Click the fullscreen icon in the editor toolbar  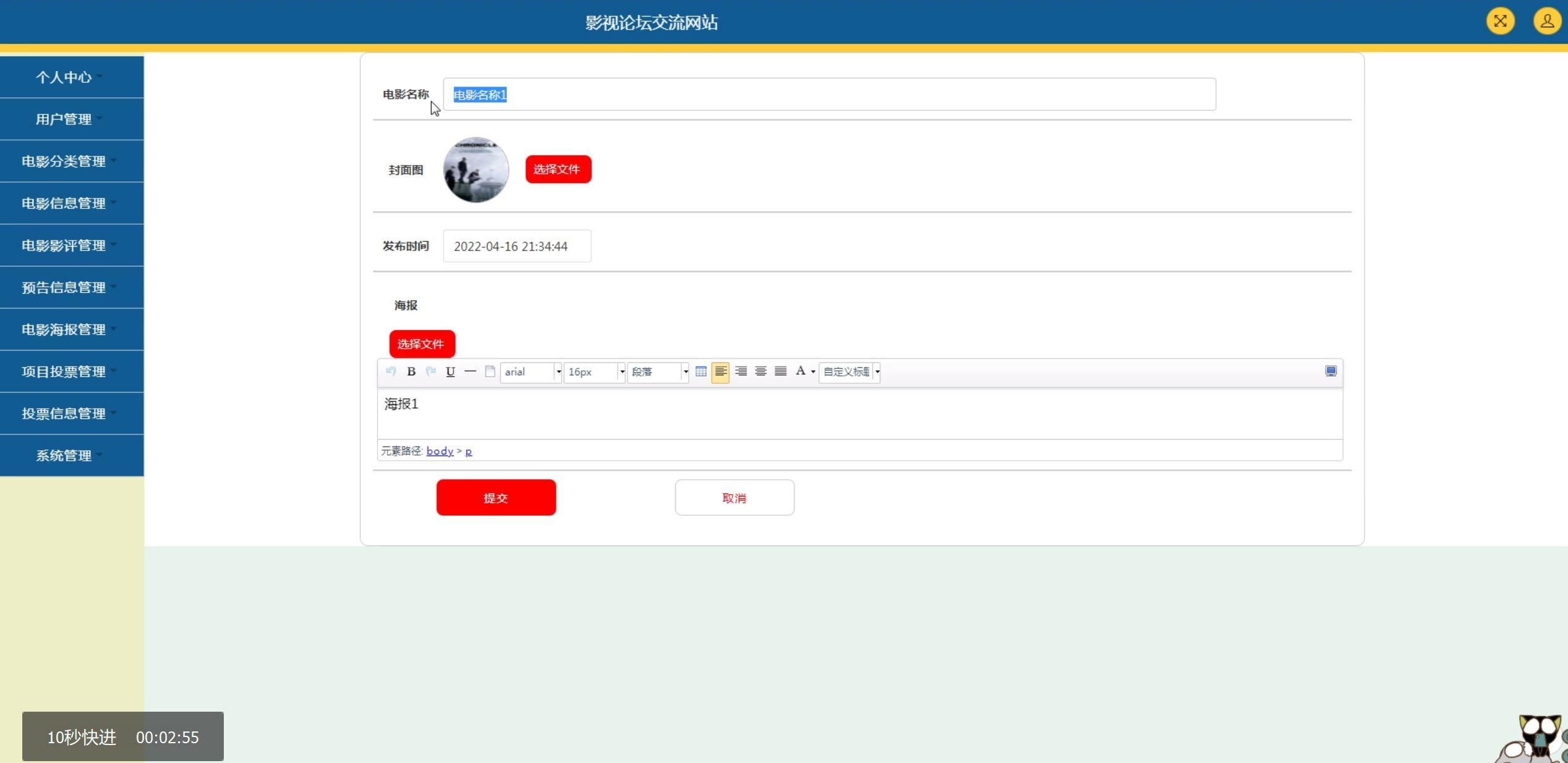point(1331,371)
